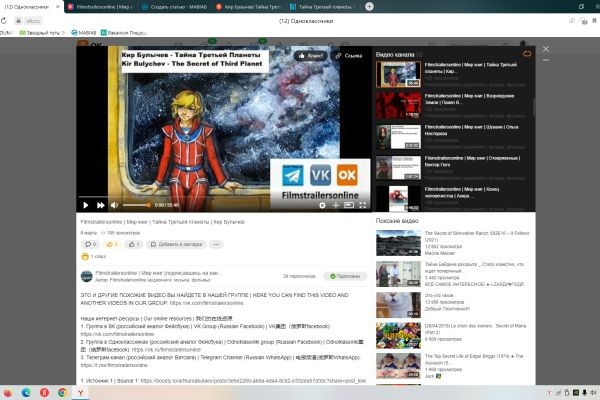Viewport: 600px width, 400px height.
Task: Copy the video link with Ссылка button
Action: coord(349,56)
